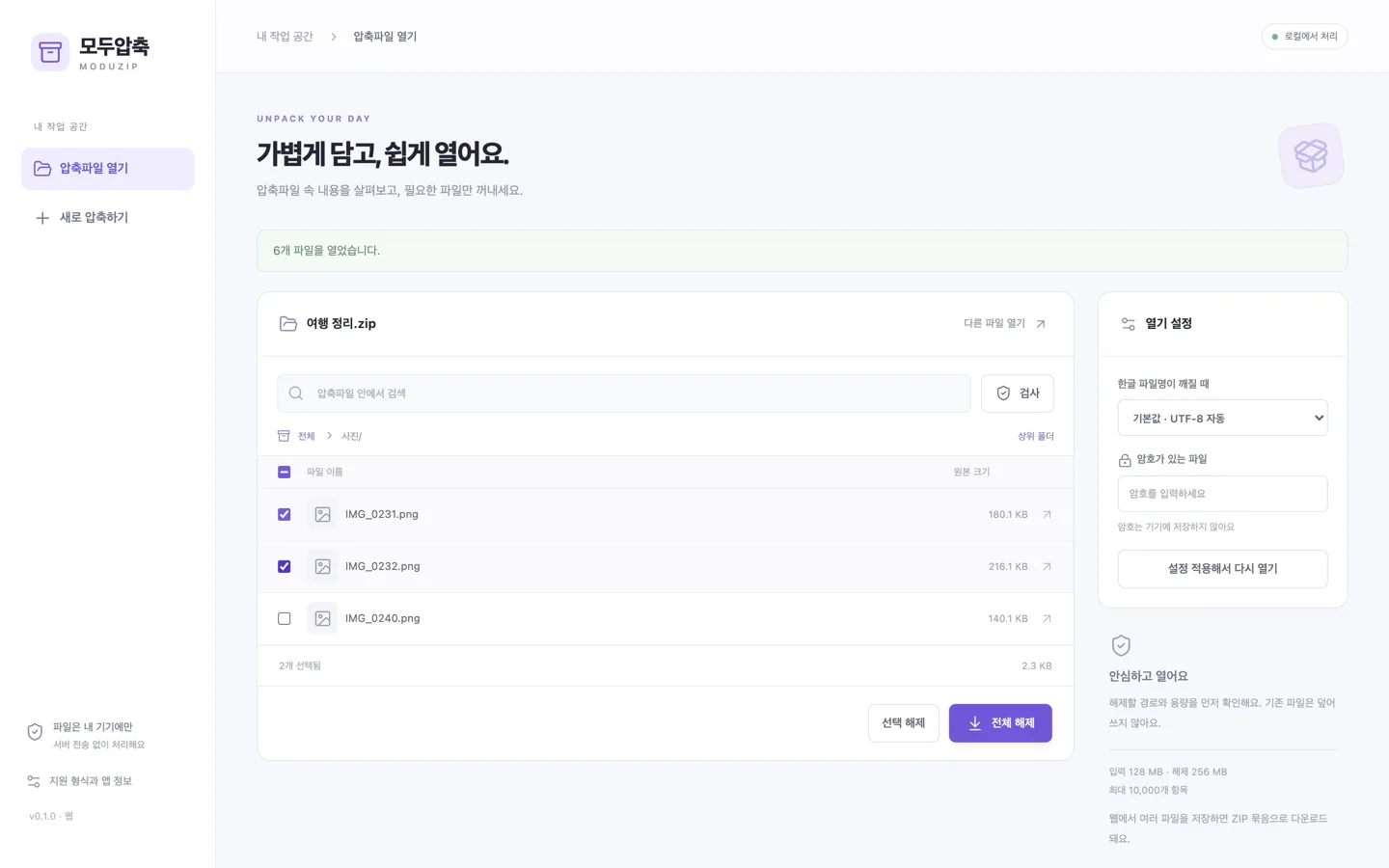The width and height of the screenshot is (1389, 868).
Task: Click the 로컬에서 처리 status badge
Action: (x=1304, y=37)
